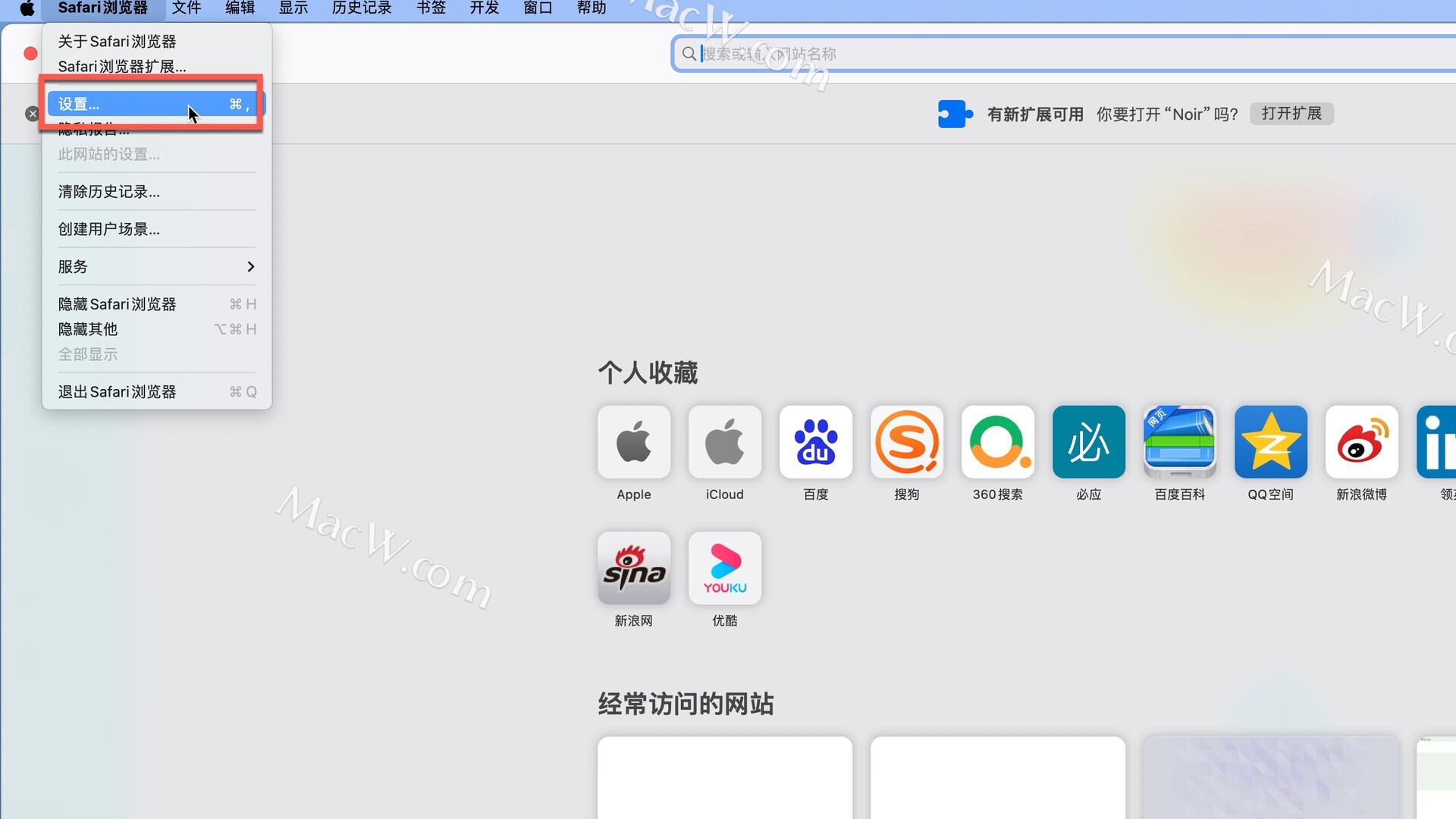Click the Safari浏览器 menu bar title
The height and width of the screenshot is (819, 1456).
pyautogui.click(x=103, y=8)
